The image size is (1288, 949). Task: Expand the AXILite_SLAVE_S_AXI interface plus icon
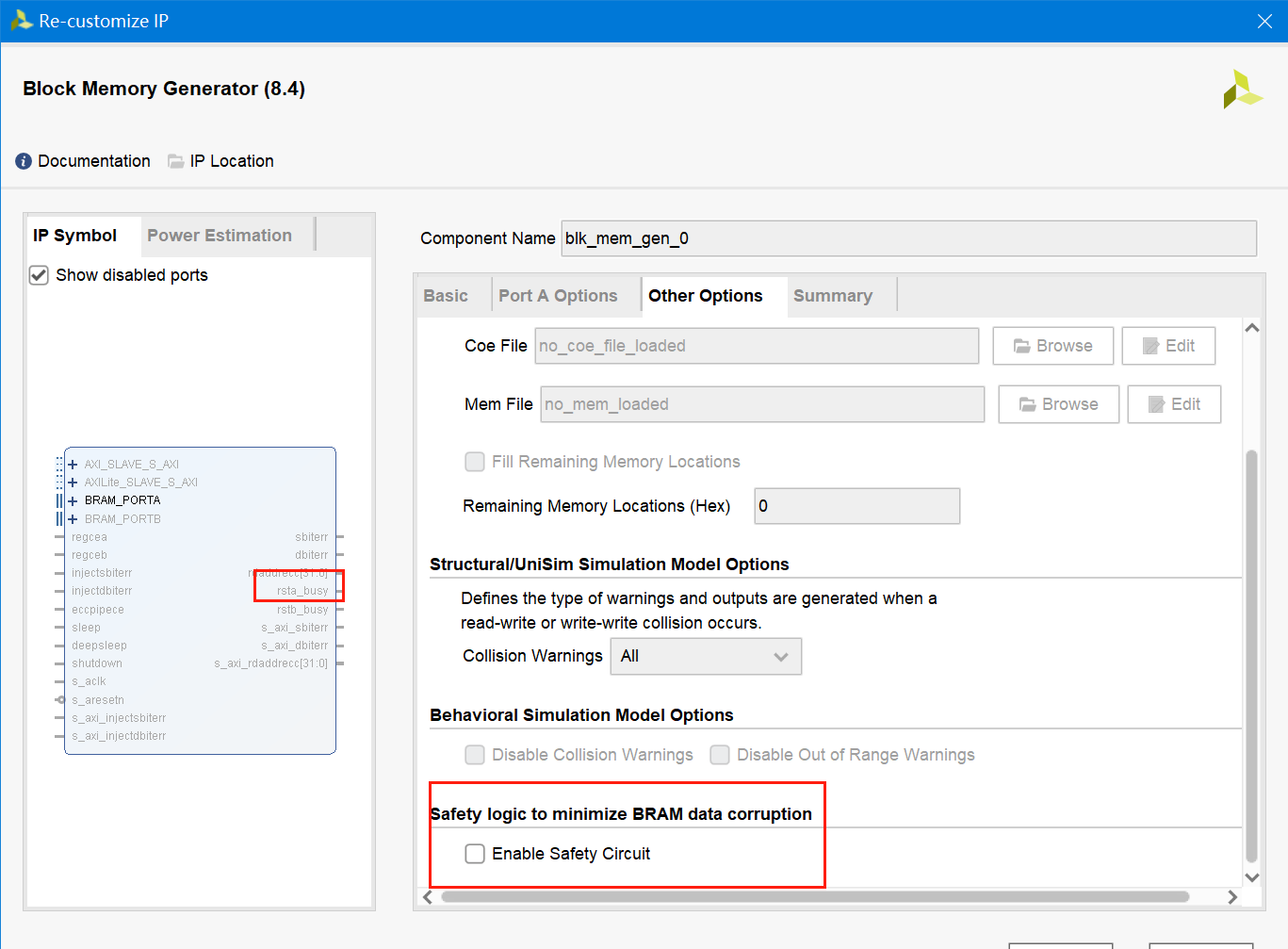tap(73, 483)
